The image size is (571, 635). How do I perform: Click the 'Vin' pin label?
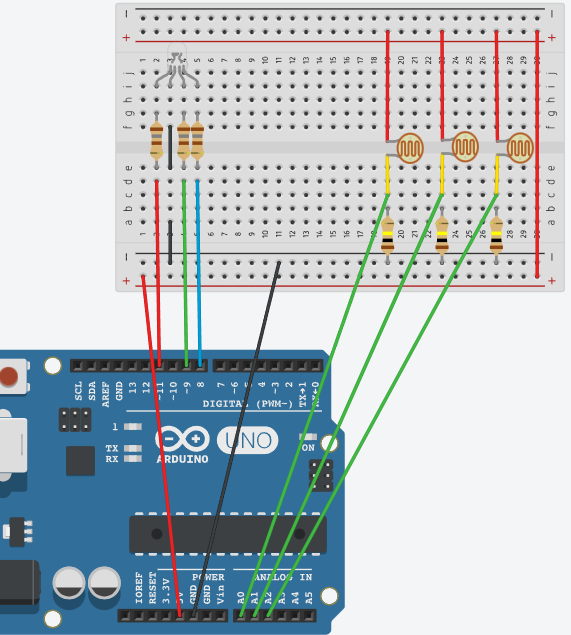220,596
